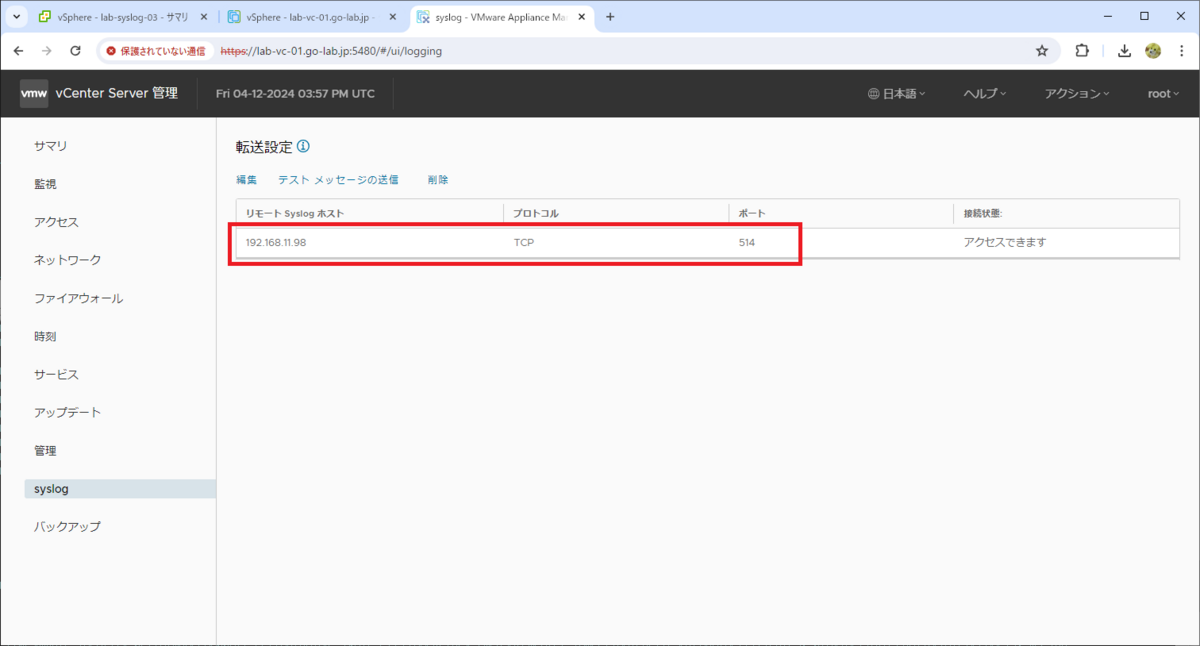Switch to vSphere lab-syslog-03 tab

pos(122,17)
